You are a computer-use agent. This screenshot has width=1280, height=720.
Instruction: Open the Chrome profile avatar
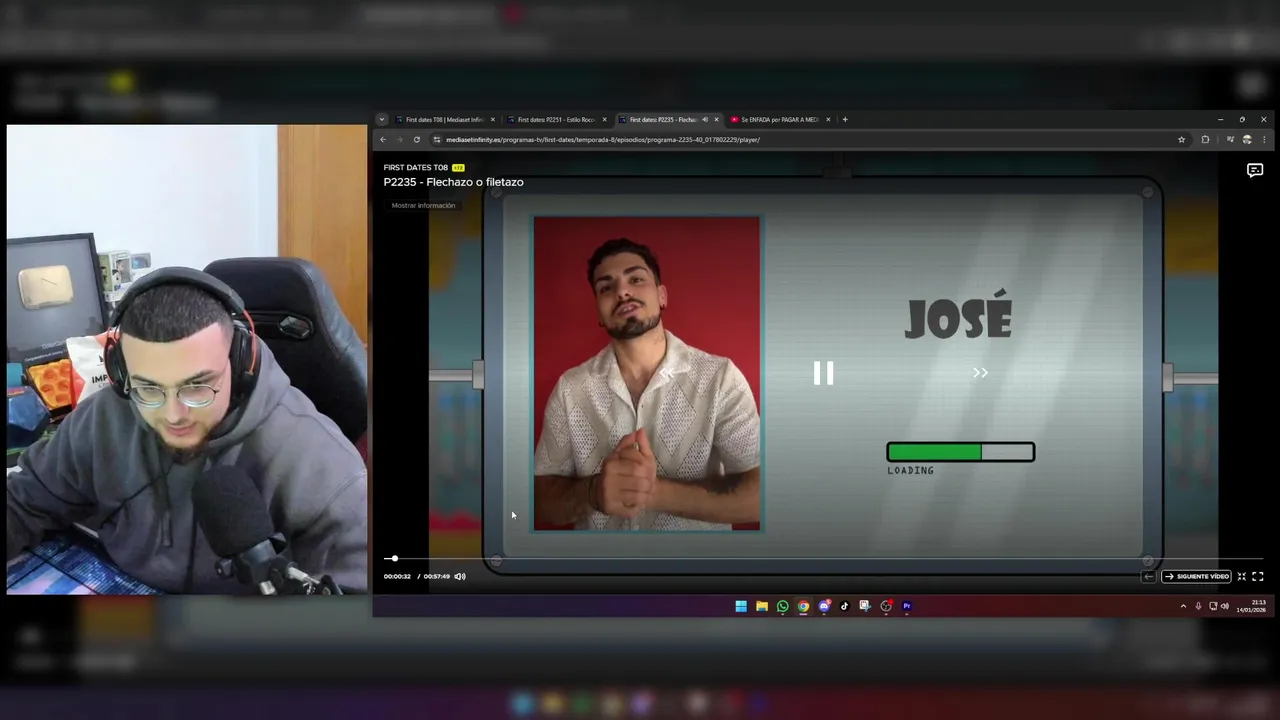[1247, 139]
